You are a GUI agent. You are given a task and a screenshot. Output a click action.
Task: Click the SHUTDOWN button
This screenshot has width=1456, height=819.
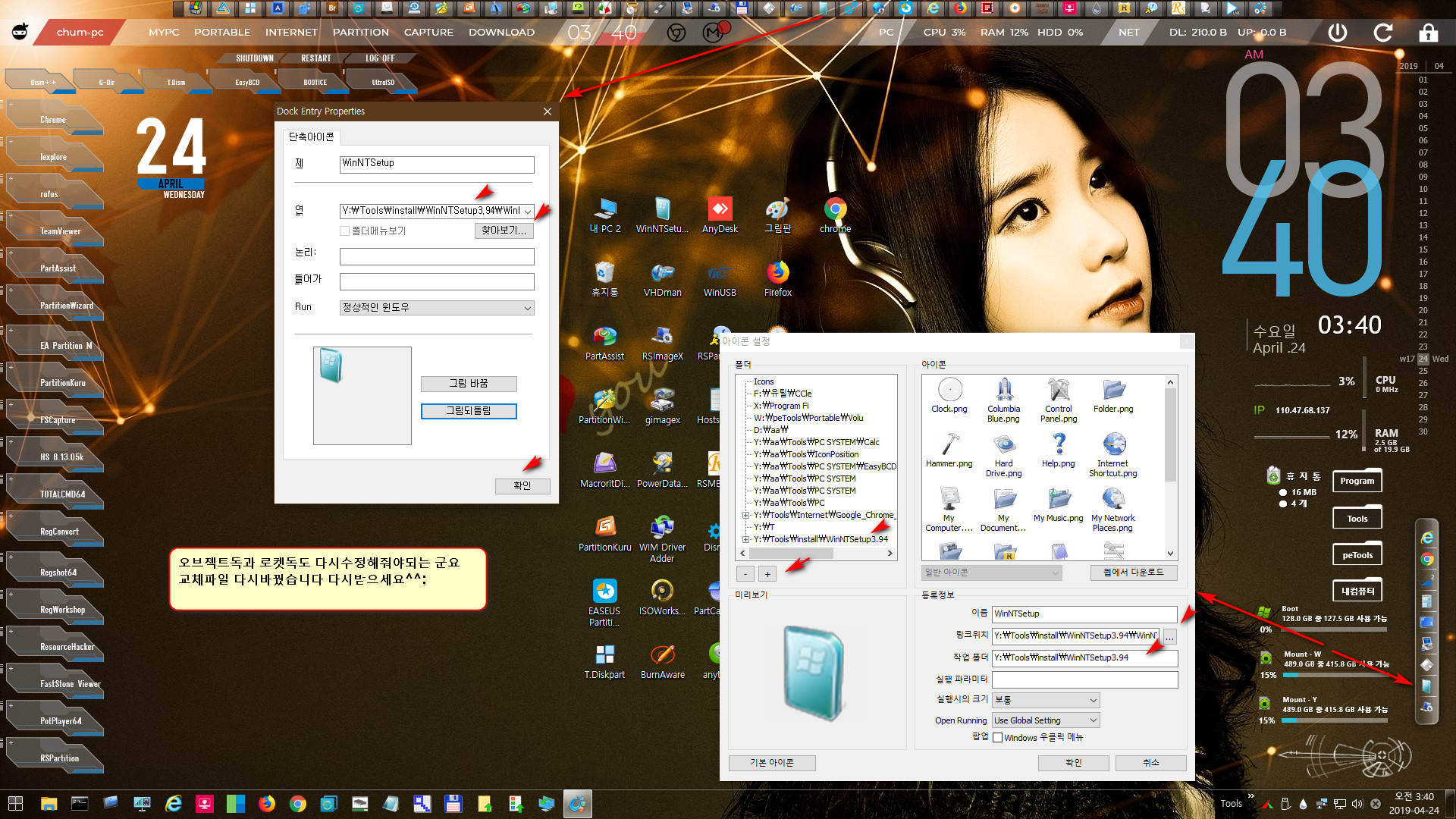[255, 58]
